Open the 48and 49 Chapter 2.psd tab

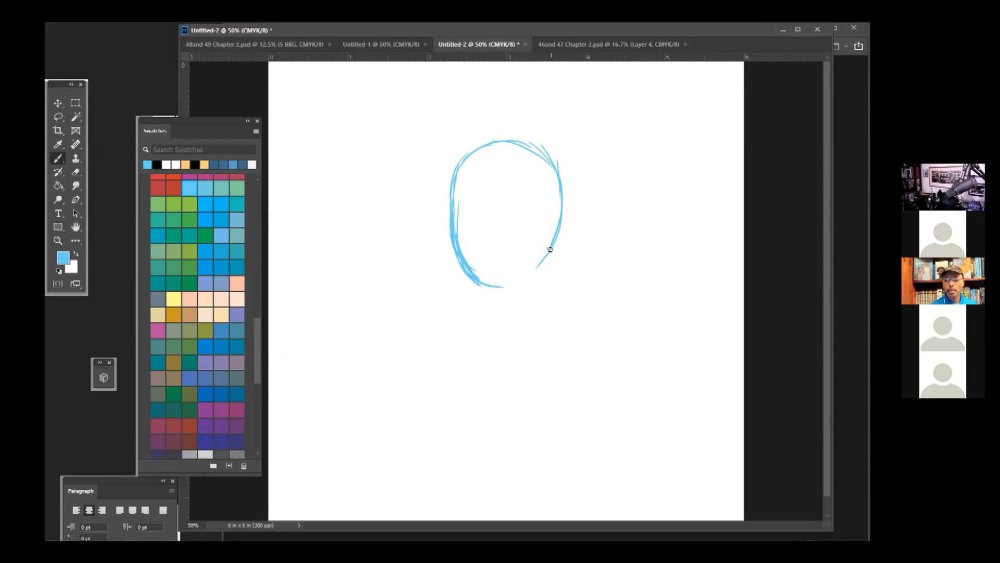[254, 45]
